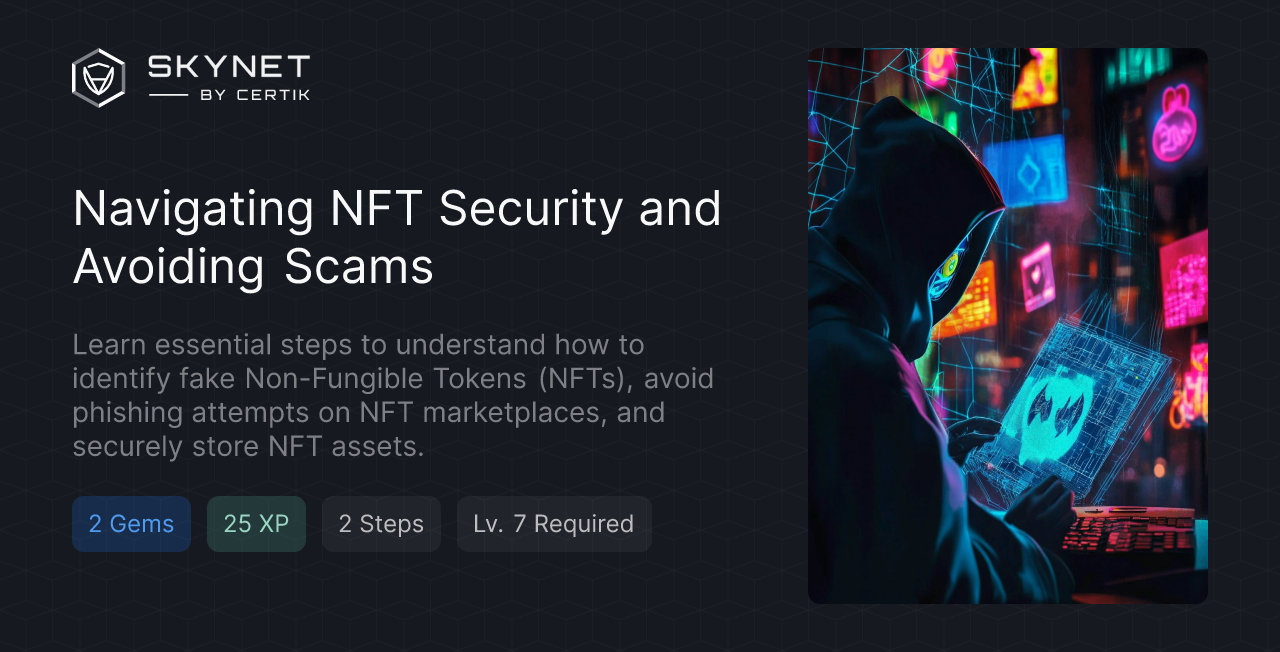
Task: Click the glowing eye on hooded figure
Action: click(x=950, y=266)
